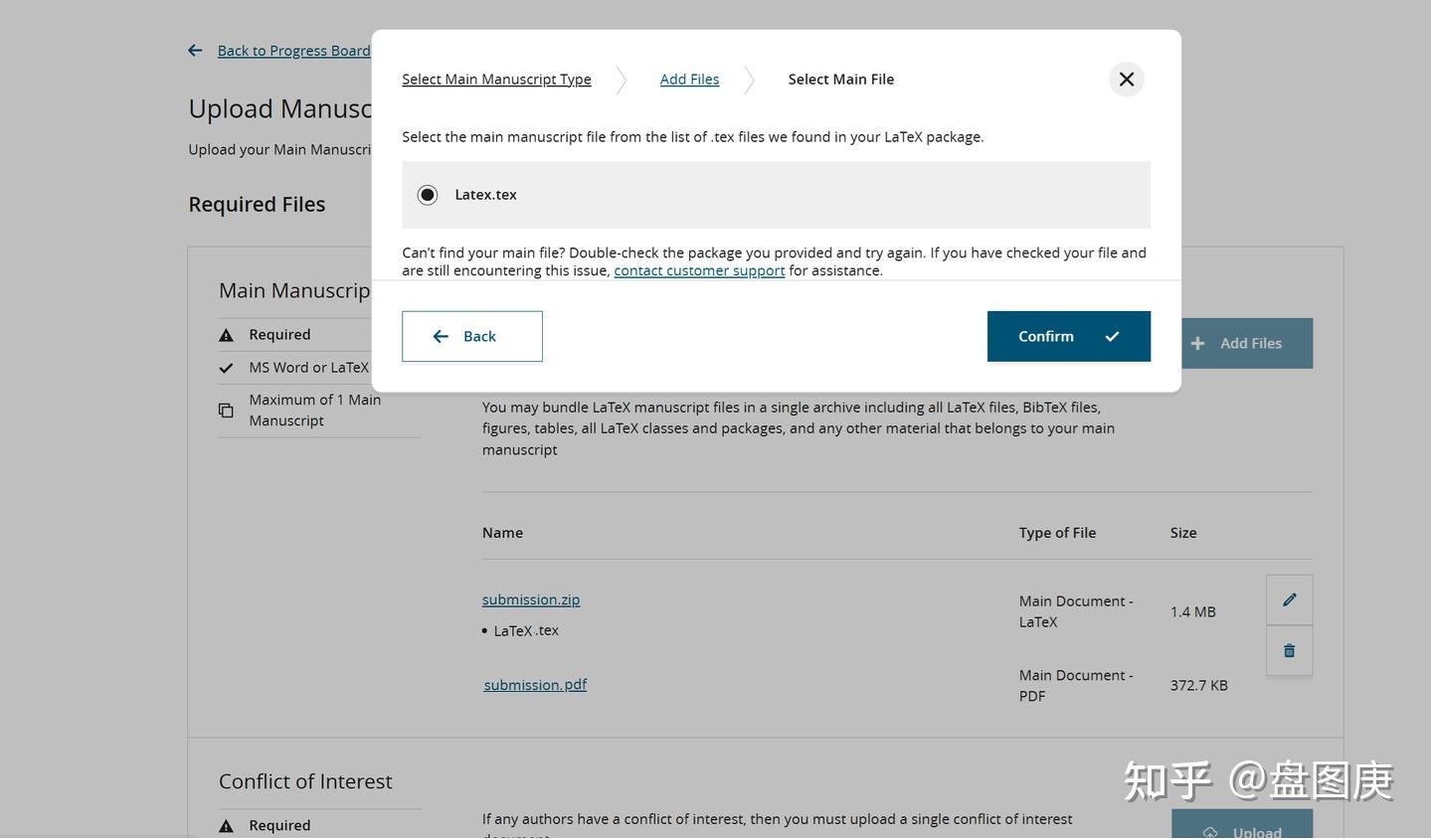Click the Back button in dialog

[x=471, y=337]
